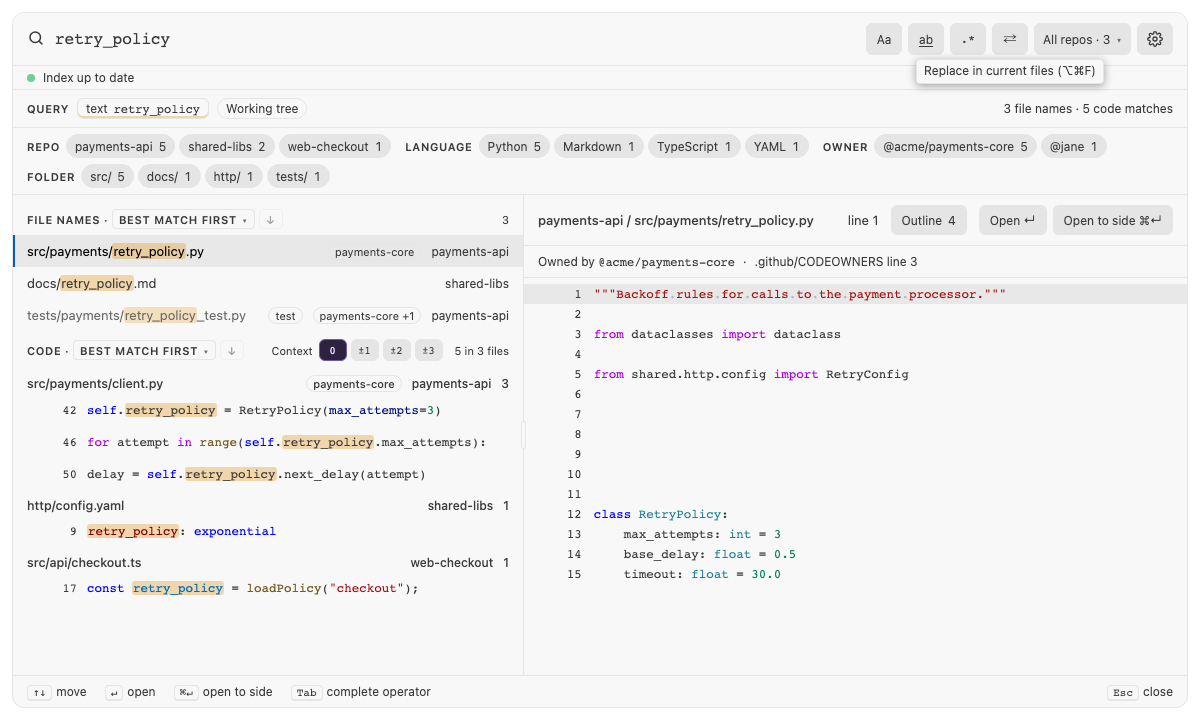Click the retry_policy search input
Viewport: 1200px width, 720px height.
coord(450,39)
